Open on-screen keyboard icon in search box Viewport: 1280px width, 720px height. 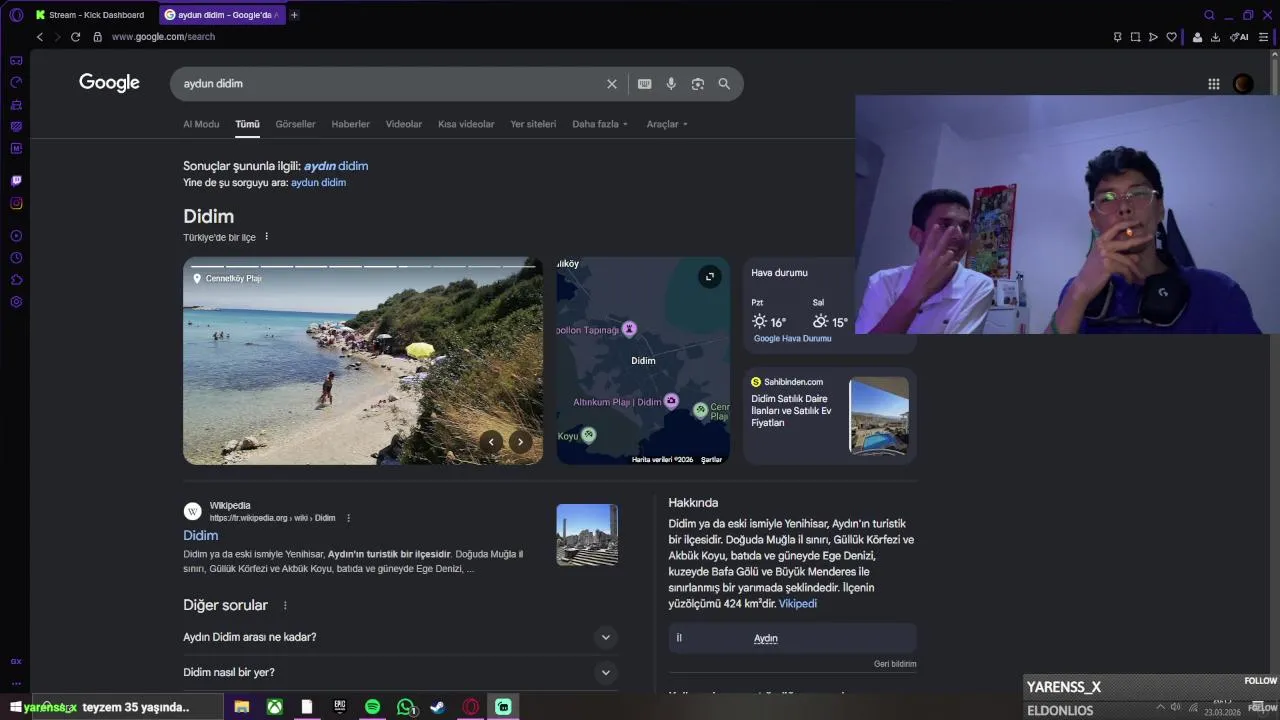pos(645,84)
